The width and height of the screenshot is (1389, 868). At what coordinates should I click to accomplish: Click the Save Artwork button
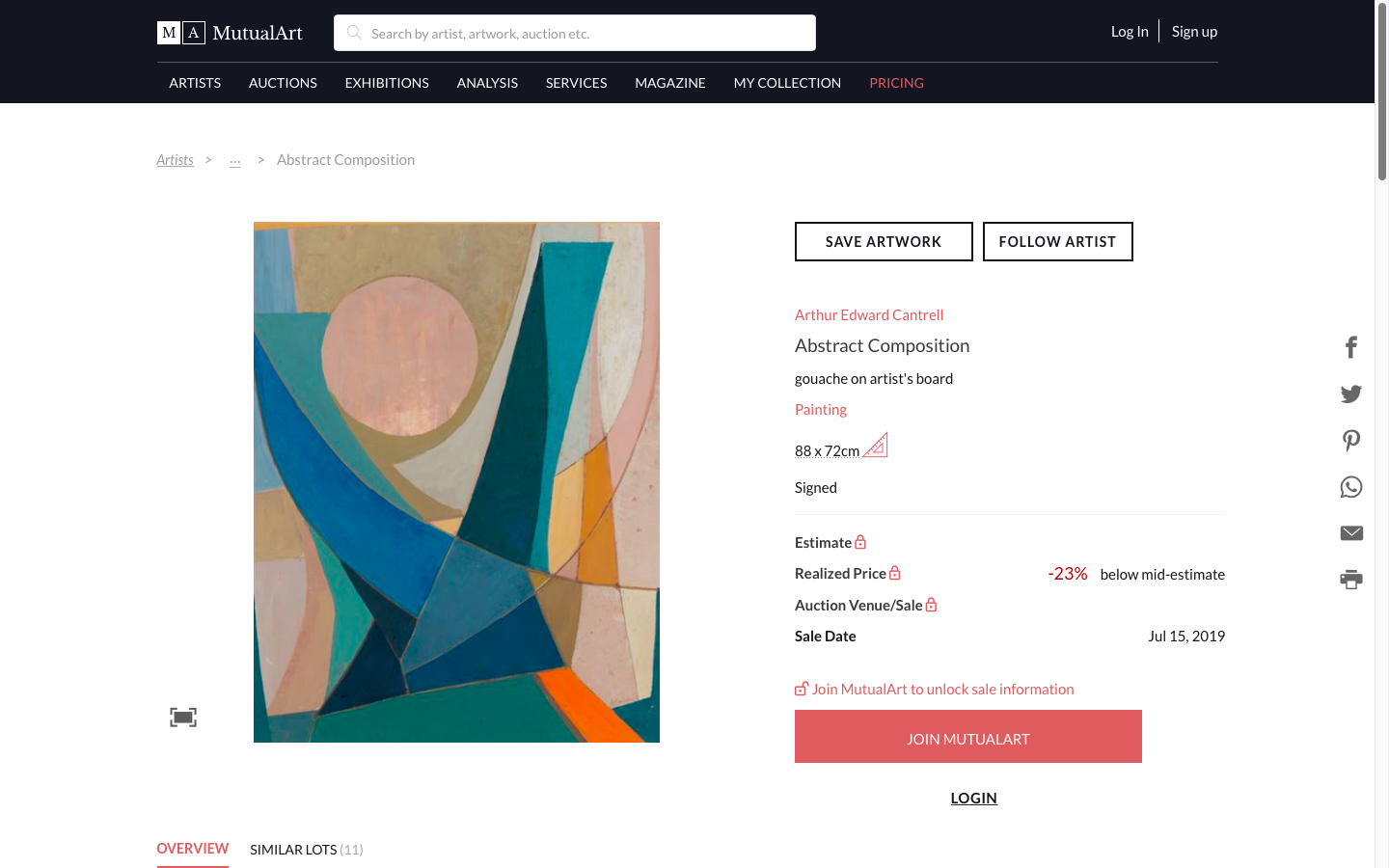(x=884, y=242)
